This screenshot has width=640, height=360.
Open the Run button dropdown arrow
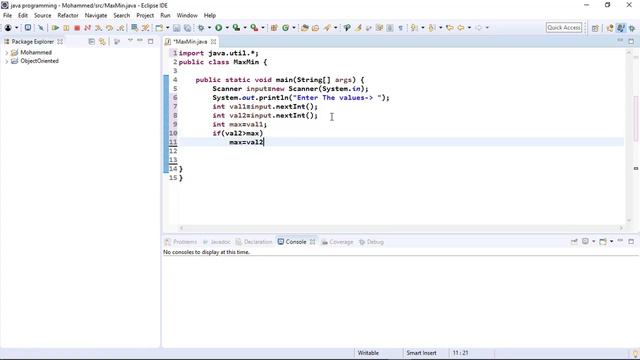[x=227, y=28]
